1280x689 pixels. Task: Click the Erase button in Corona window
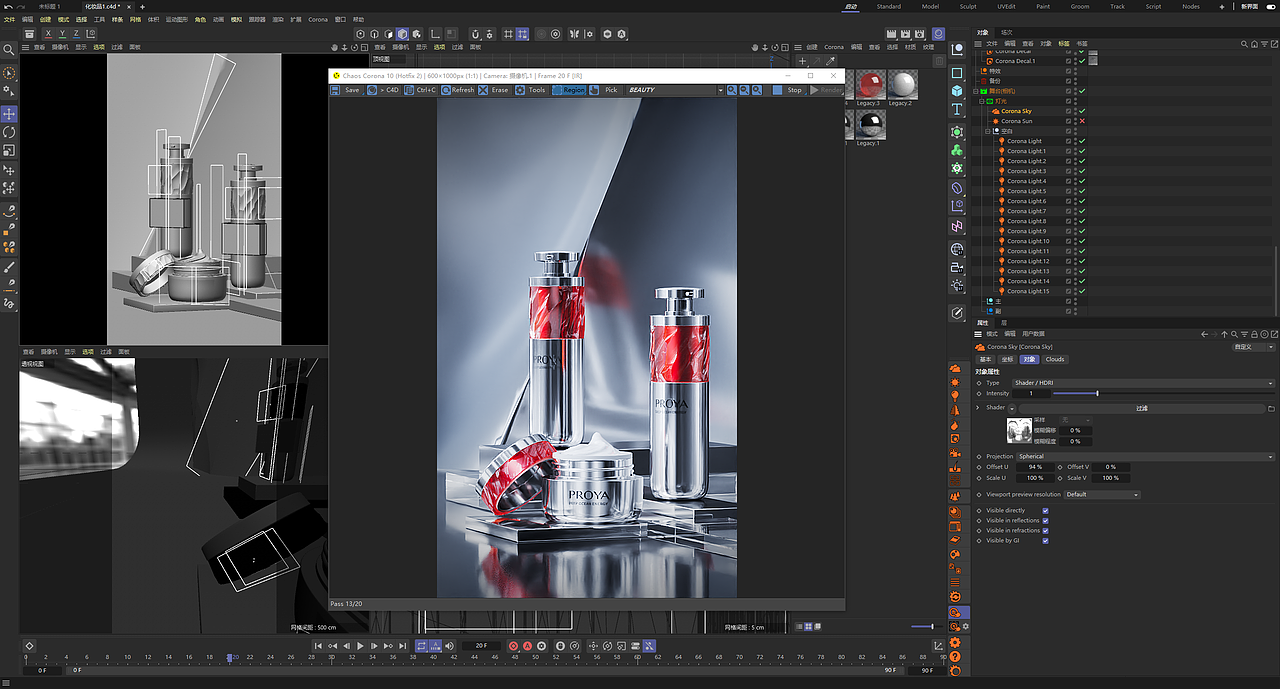[493, 90]
